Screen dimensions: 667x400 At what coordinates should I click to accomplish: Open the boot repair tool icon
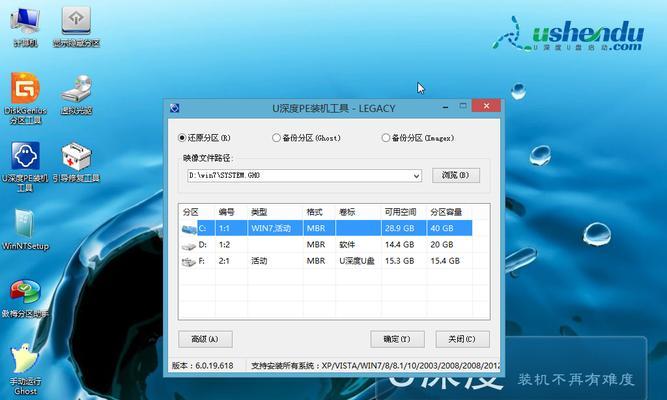(76, 163)
